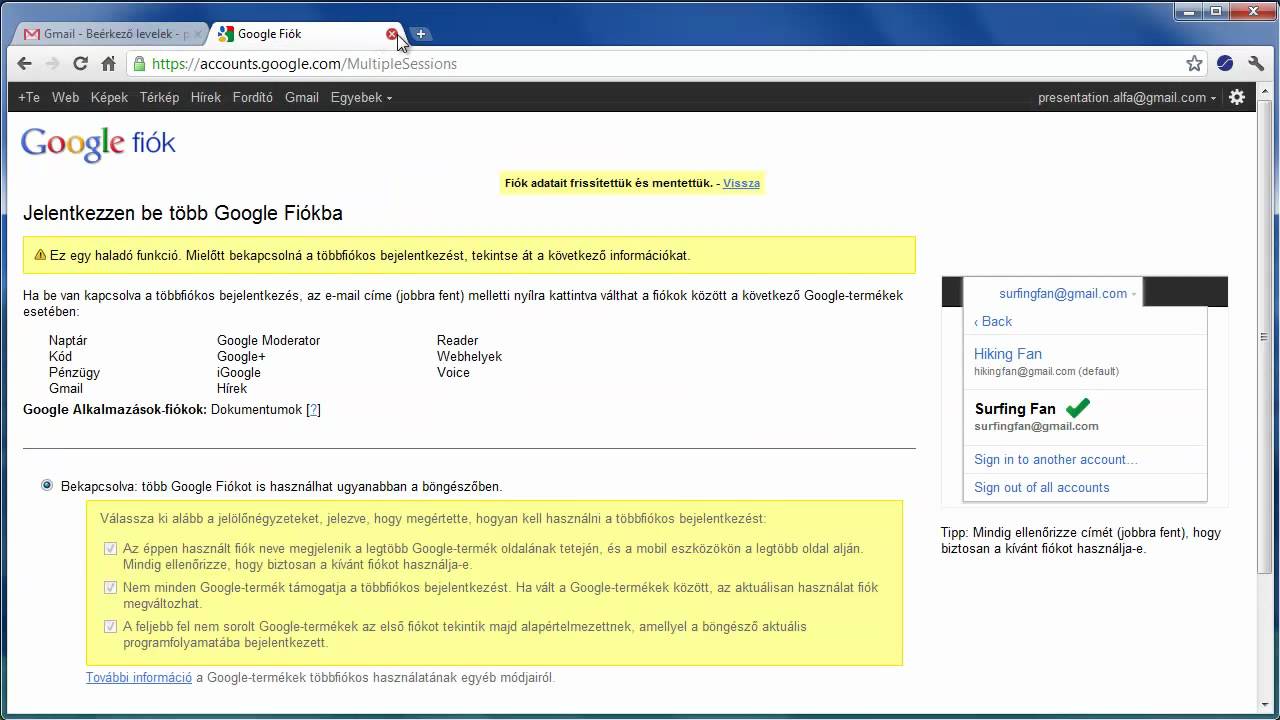Select the Bekapcsolva radio button
Viewport: 1280px width, 720px height.
click(47, 485)
